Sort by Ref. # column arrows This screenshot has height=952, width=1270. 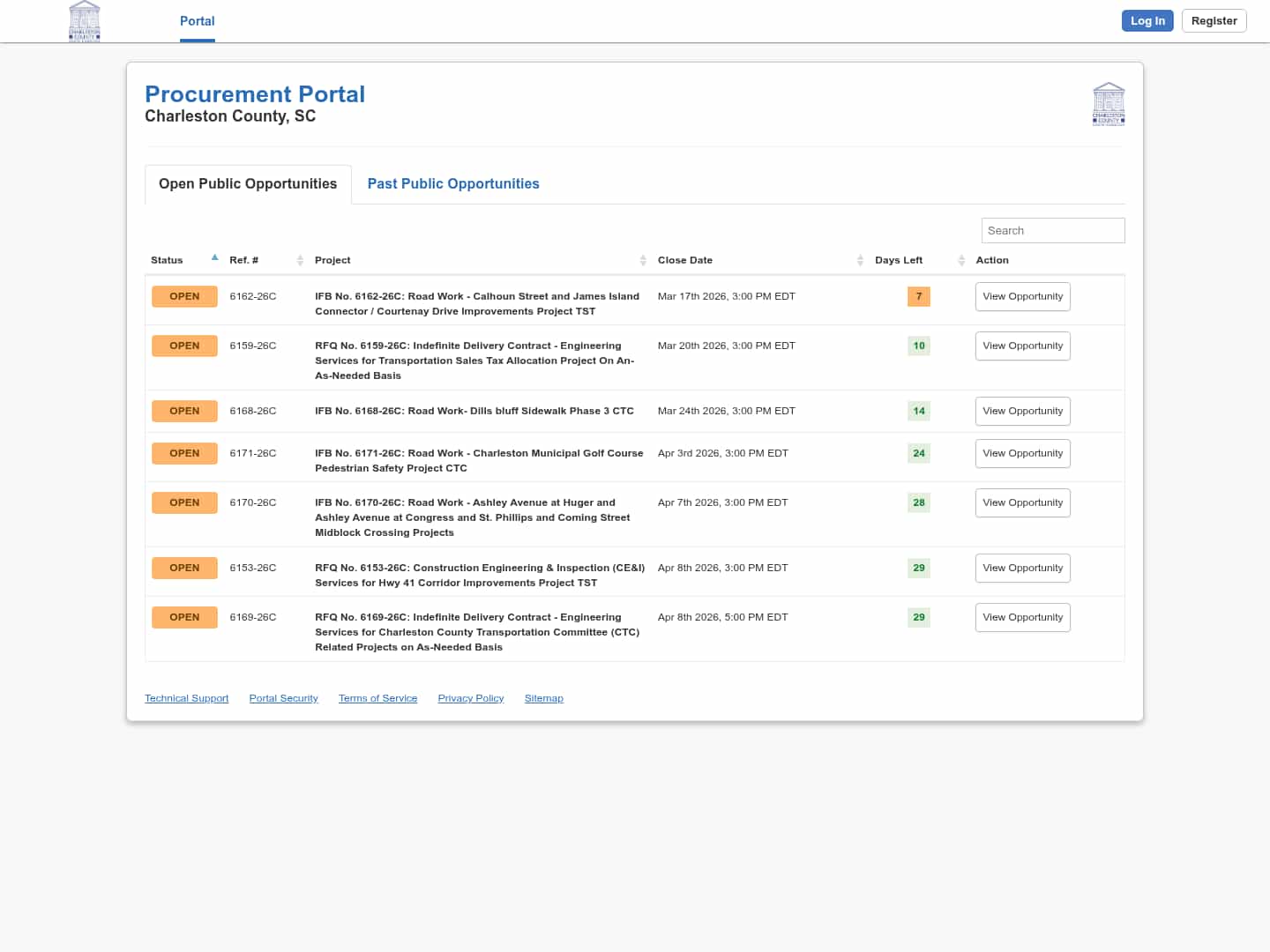[x=300, y=260]
